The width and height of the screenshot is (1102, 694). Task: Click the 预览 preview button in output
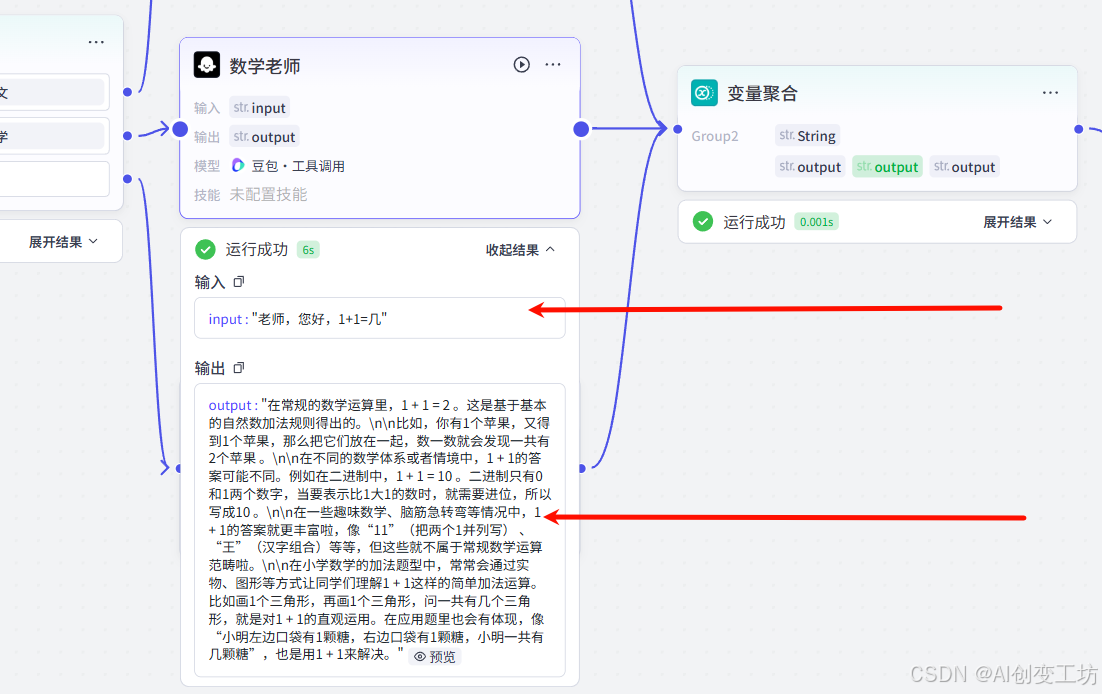[435, 657]
